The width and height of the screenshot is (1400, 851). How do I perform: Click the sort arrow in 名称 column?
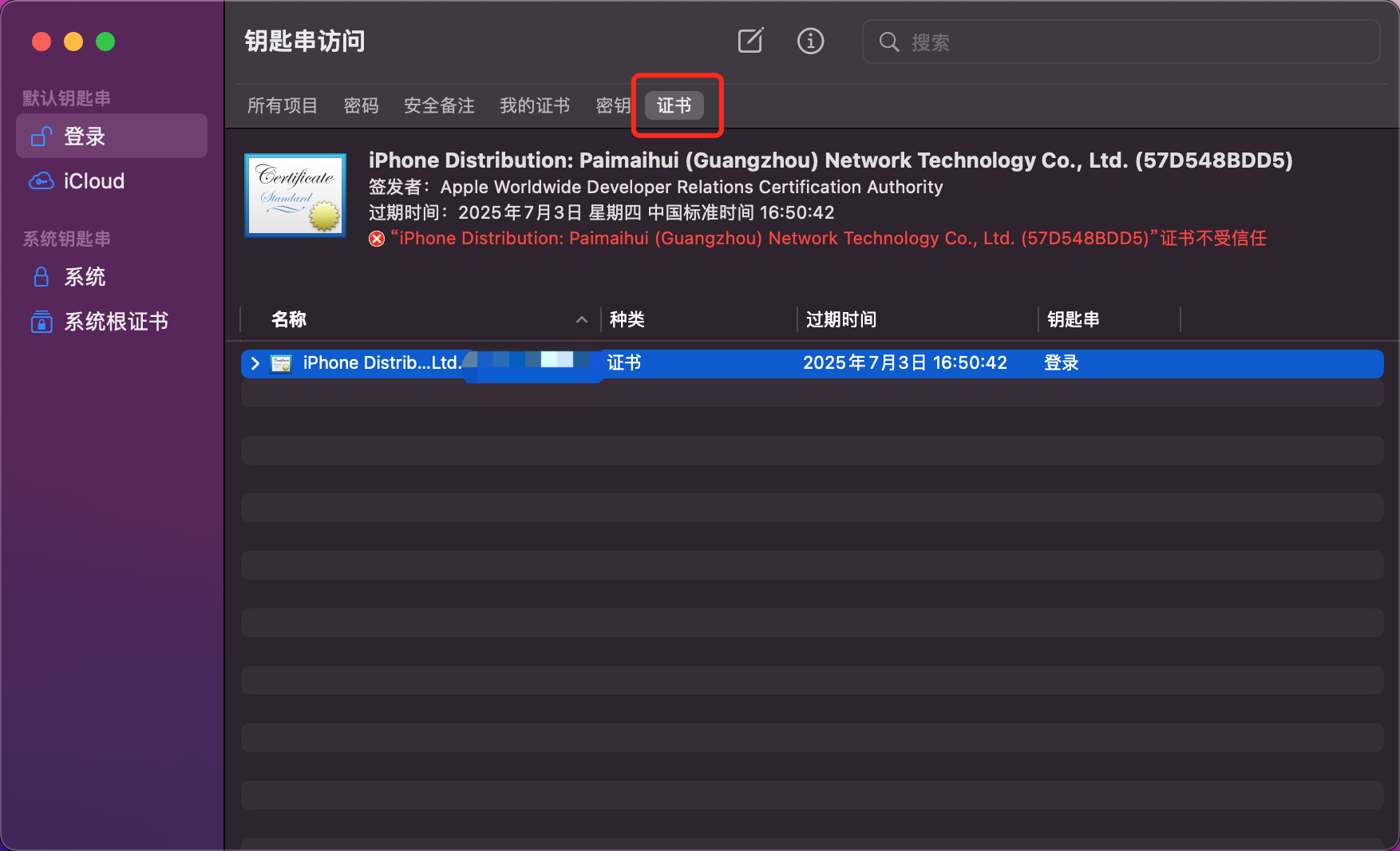[x=582, y=319]
